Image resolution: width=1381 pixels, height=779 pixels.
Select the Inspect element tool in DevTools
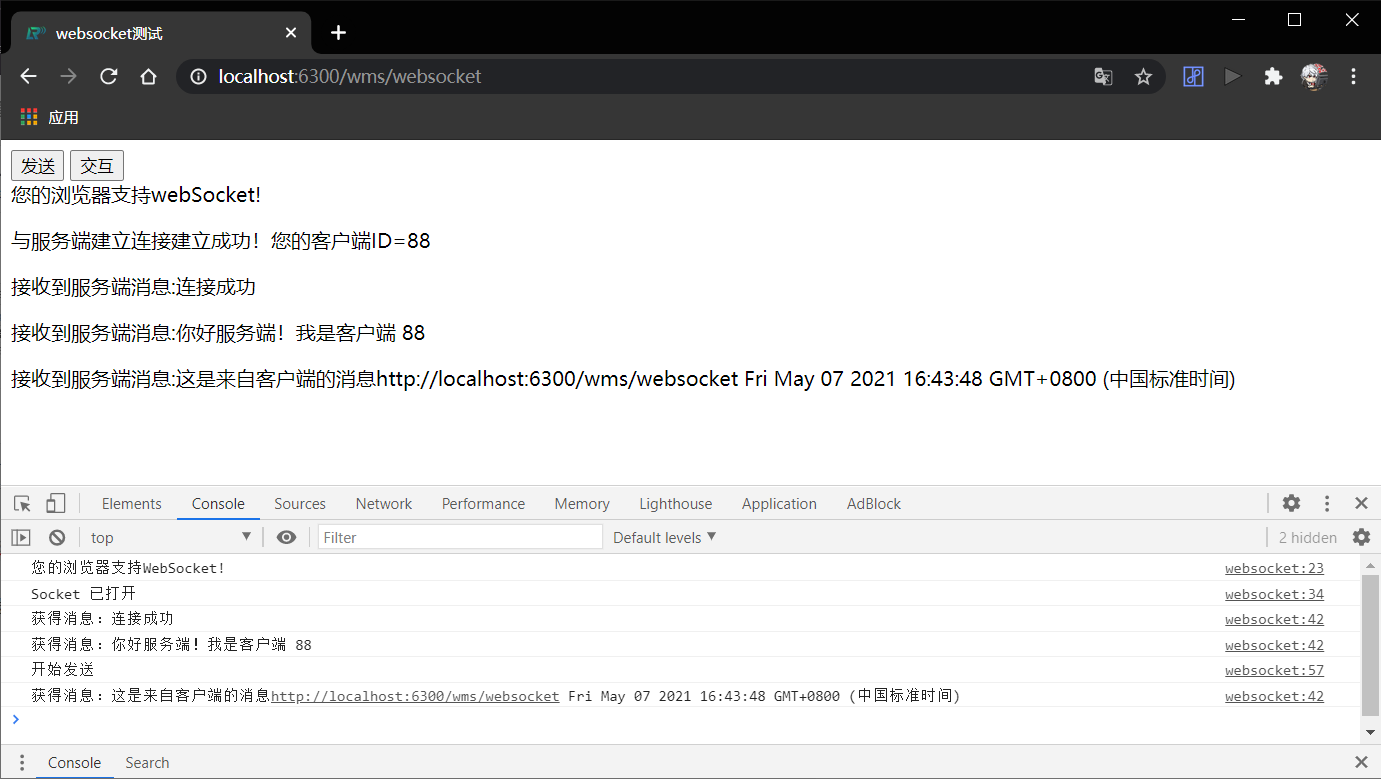click(22, 503)
